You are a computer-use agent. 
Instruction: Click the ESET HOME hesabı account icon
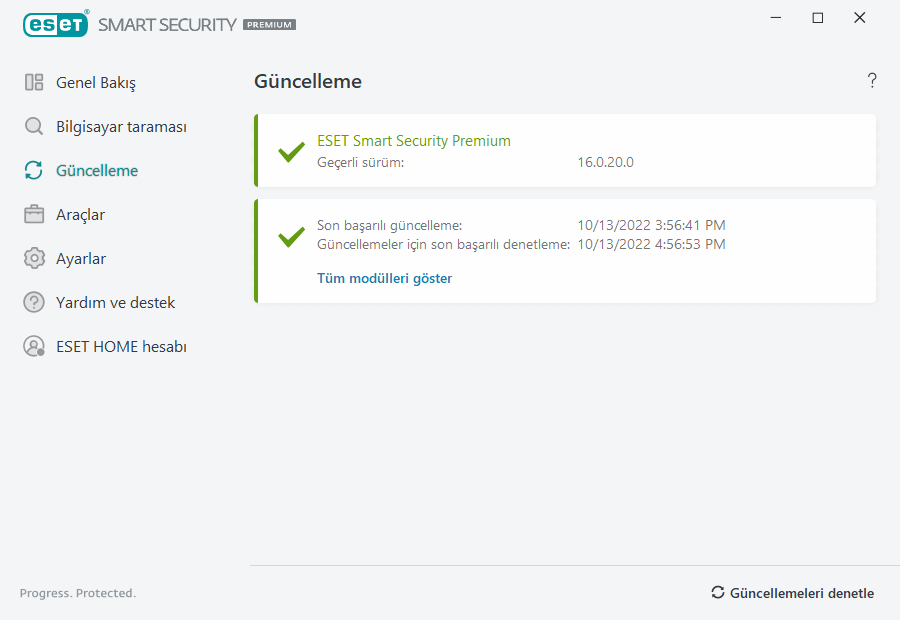(x=34, y=347)
